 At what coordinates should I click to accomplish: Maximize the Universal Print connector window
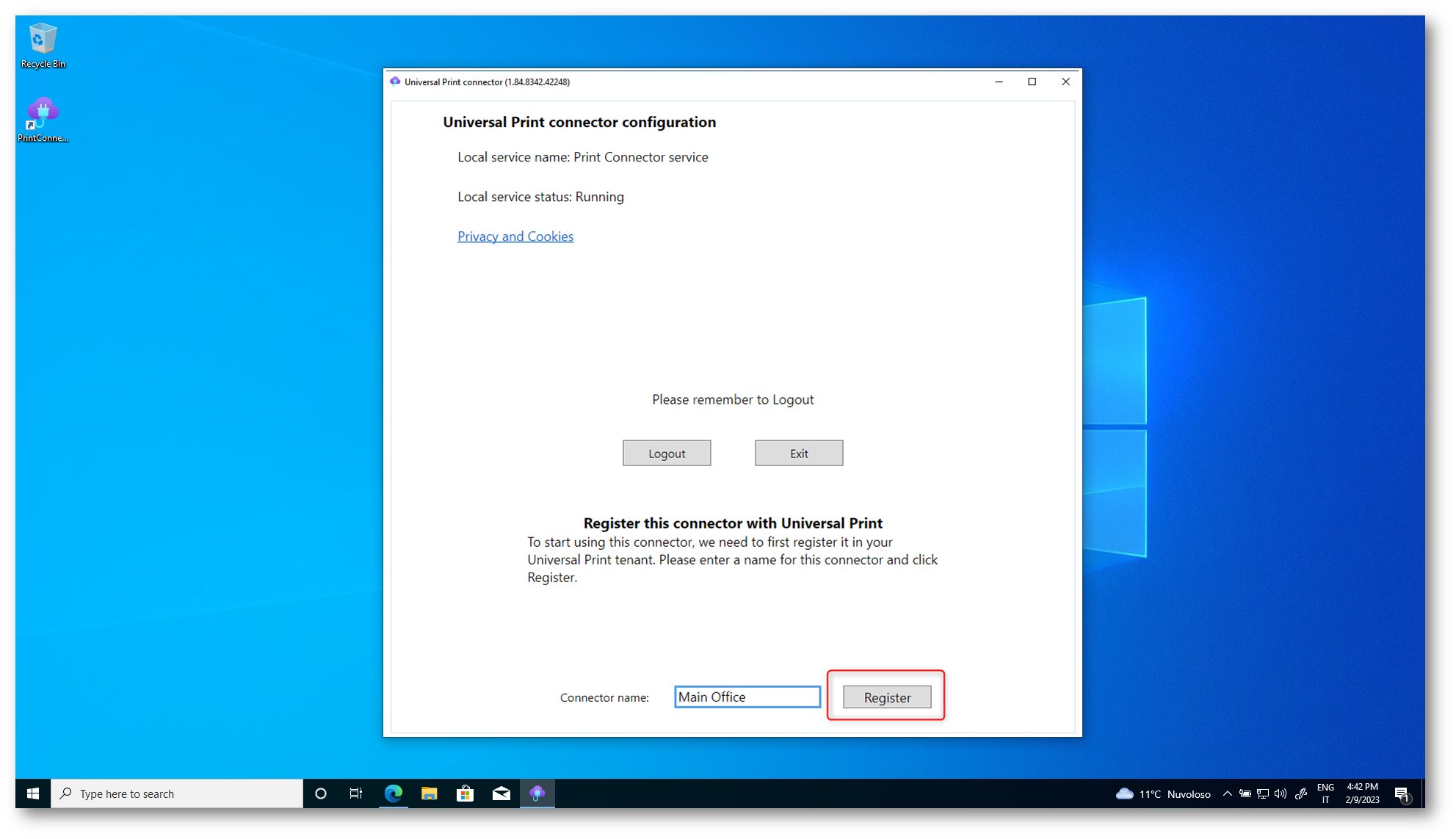click(1032, 81)
